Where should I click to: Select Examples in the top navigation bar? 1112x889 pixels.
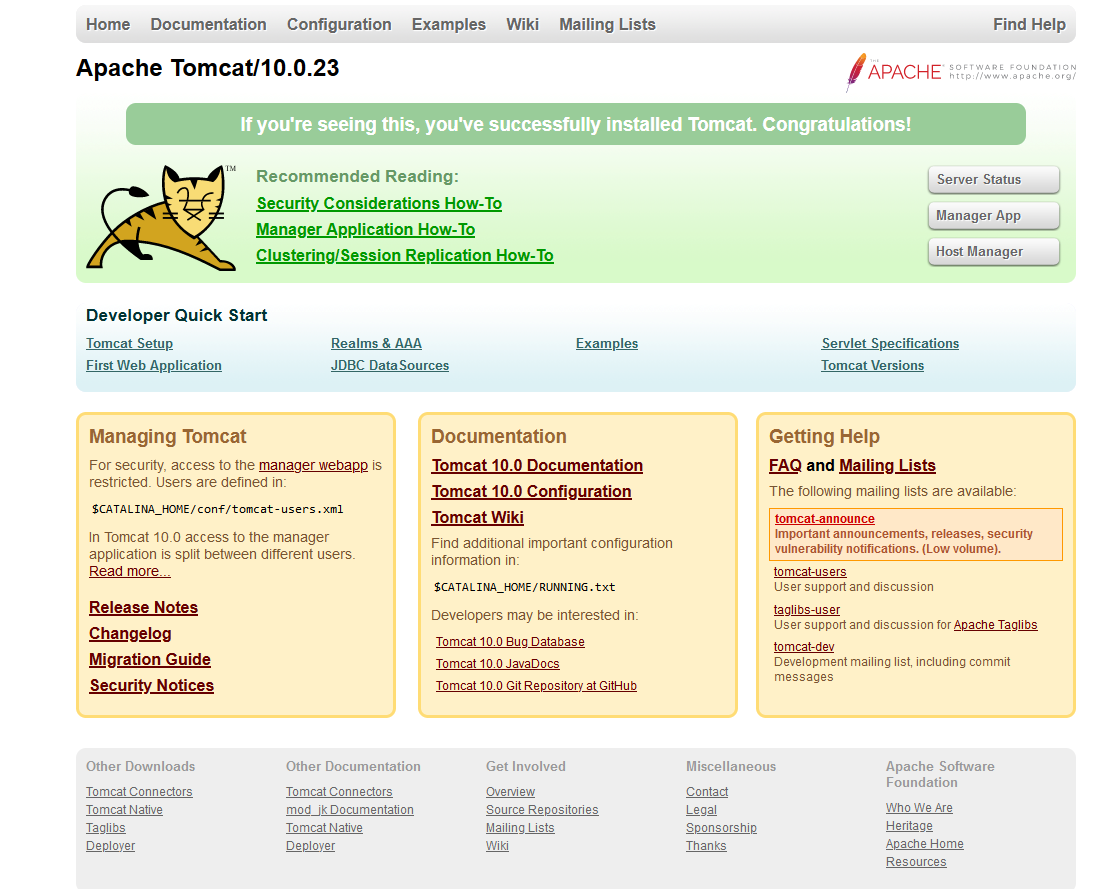point(449,24)
